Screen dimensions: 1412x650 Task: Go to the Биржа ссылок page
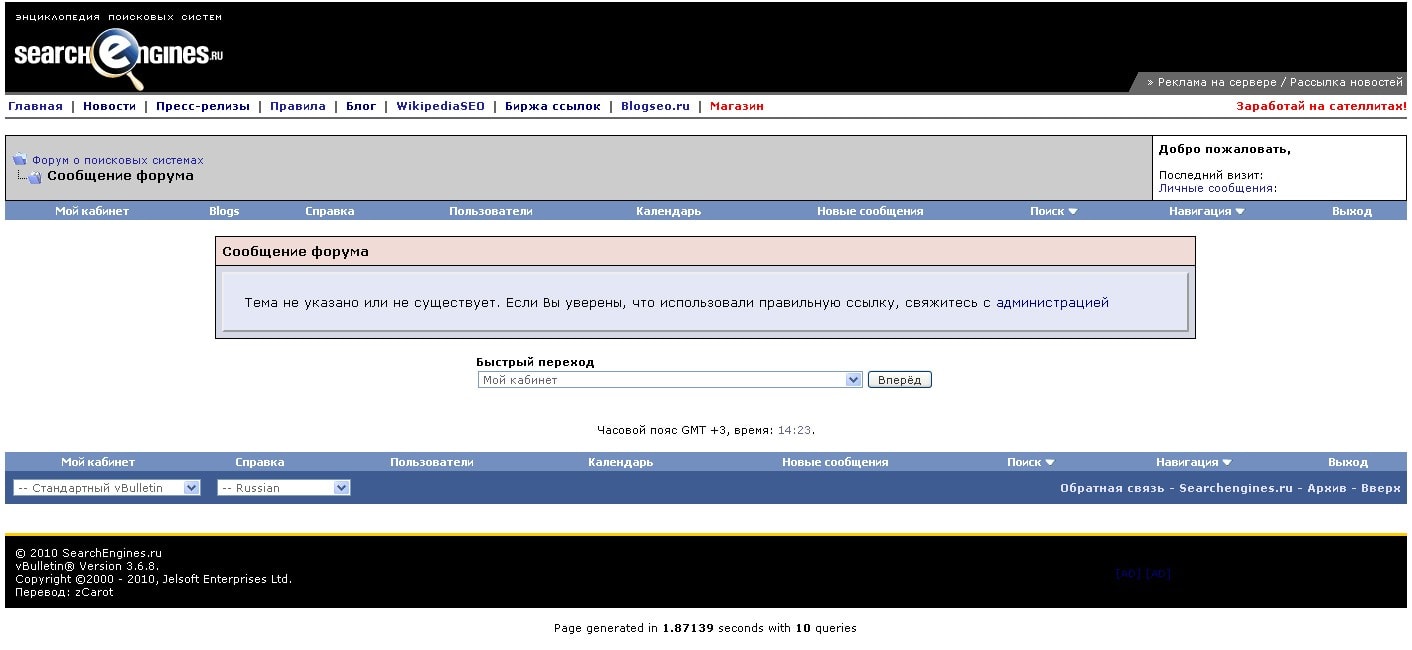point(553,106)
